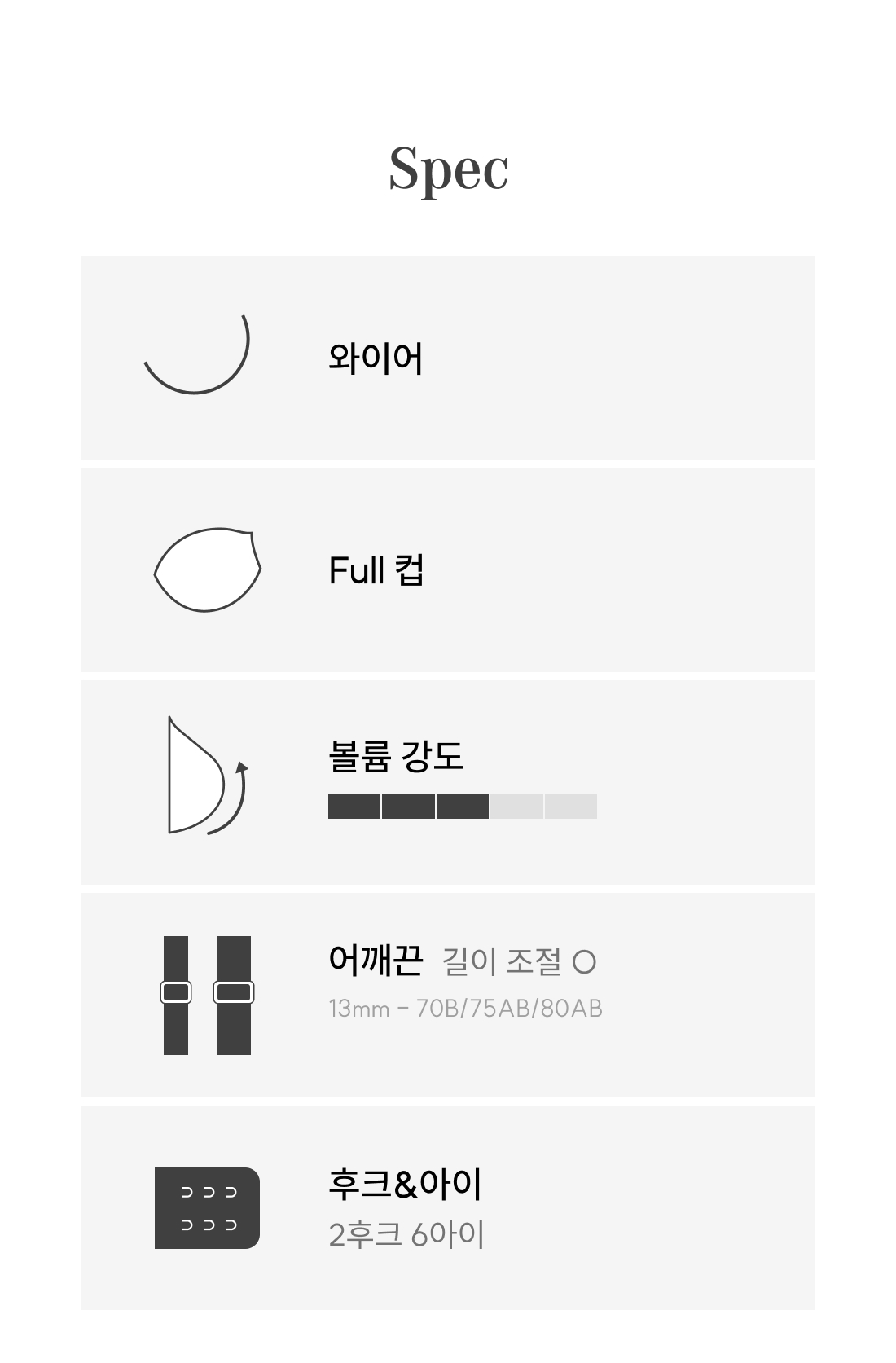Click the 길이 조절 text

pos(501,962)
